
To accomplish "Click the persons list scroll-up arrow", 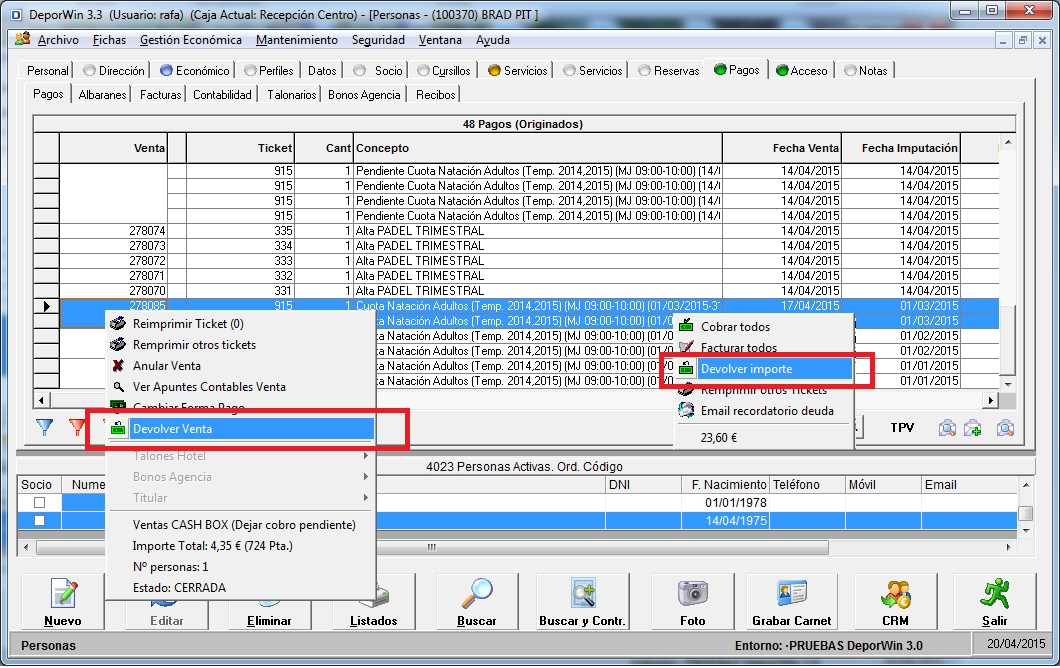I will tap(1026, 485).
